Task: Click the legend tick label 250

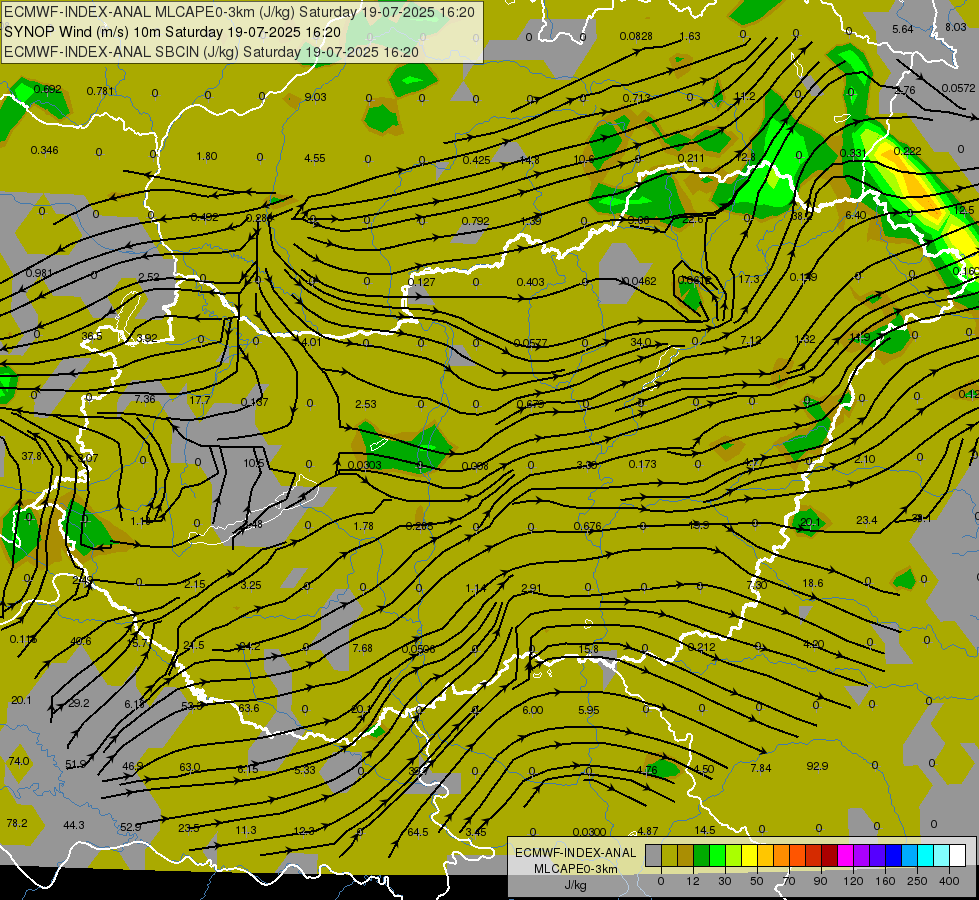Action: (x=917, y=881)
